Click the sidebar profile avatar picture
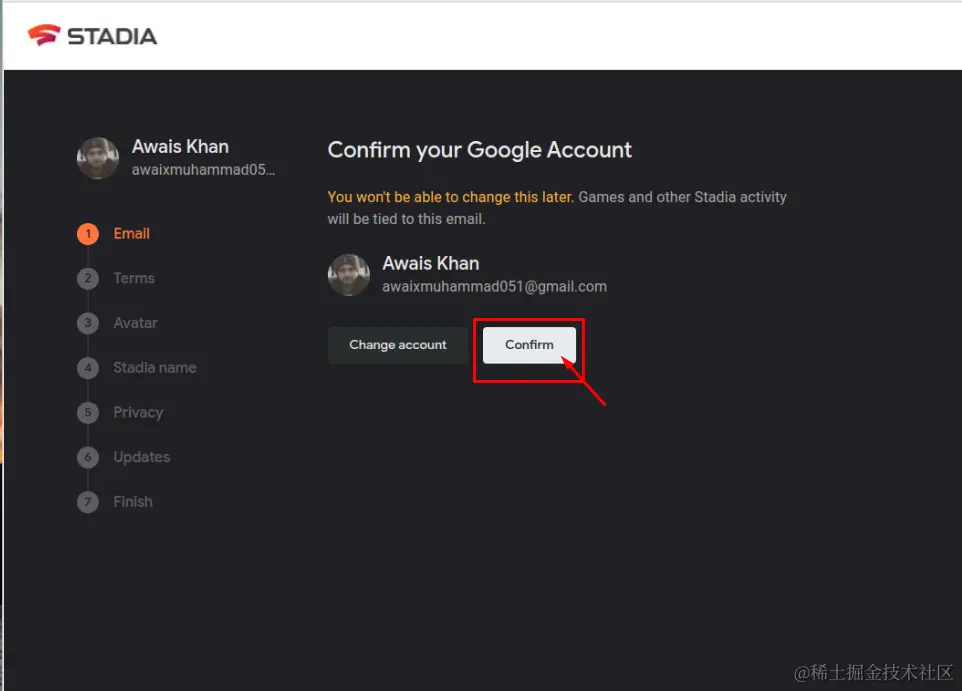Viewport: 962px width, 691px height. click(98, 158)
